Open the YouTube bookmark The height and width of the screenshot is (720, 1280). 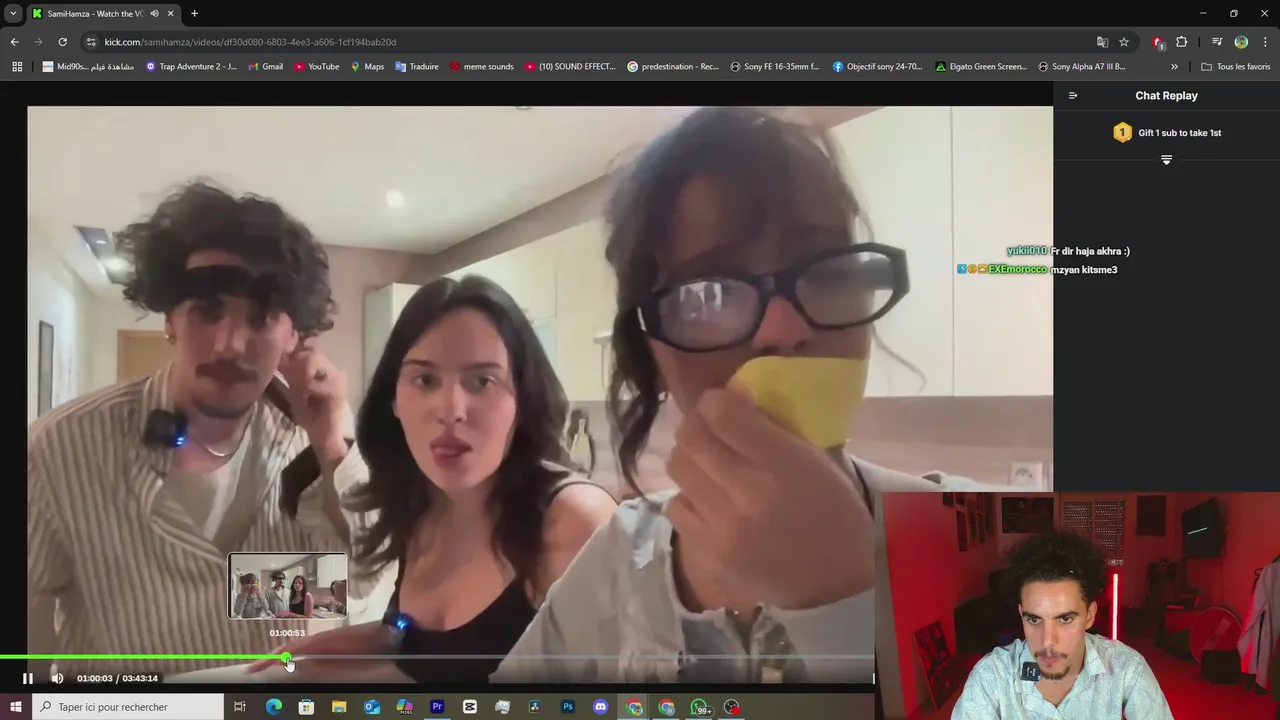tap(317, 67)
